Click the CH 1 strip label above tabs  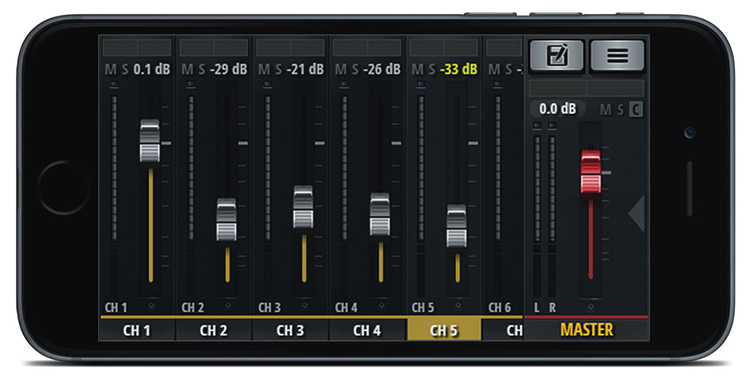116,308
